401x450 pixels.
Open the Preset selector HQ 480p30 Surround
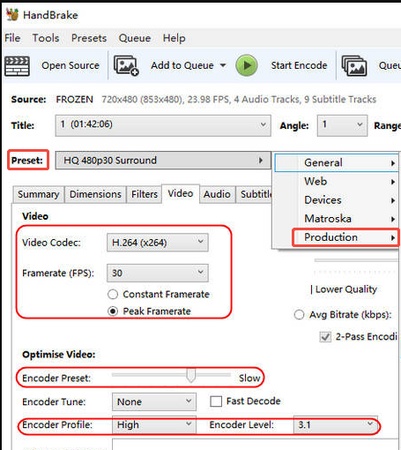coord(163,160)
